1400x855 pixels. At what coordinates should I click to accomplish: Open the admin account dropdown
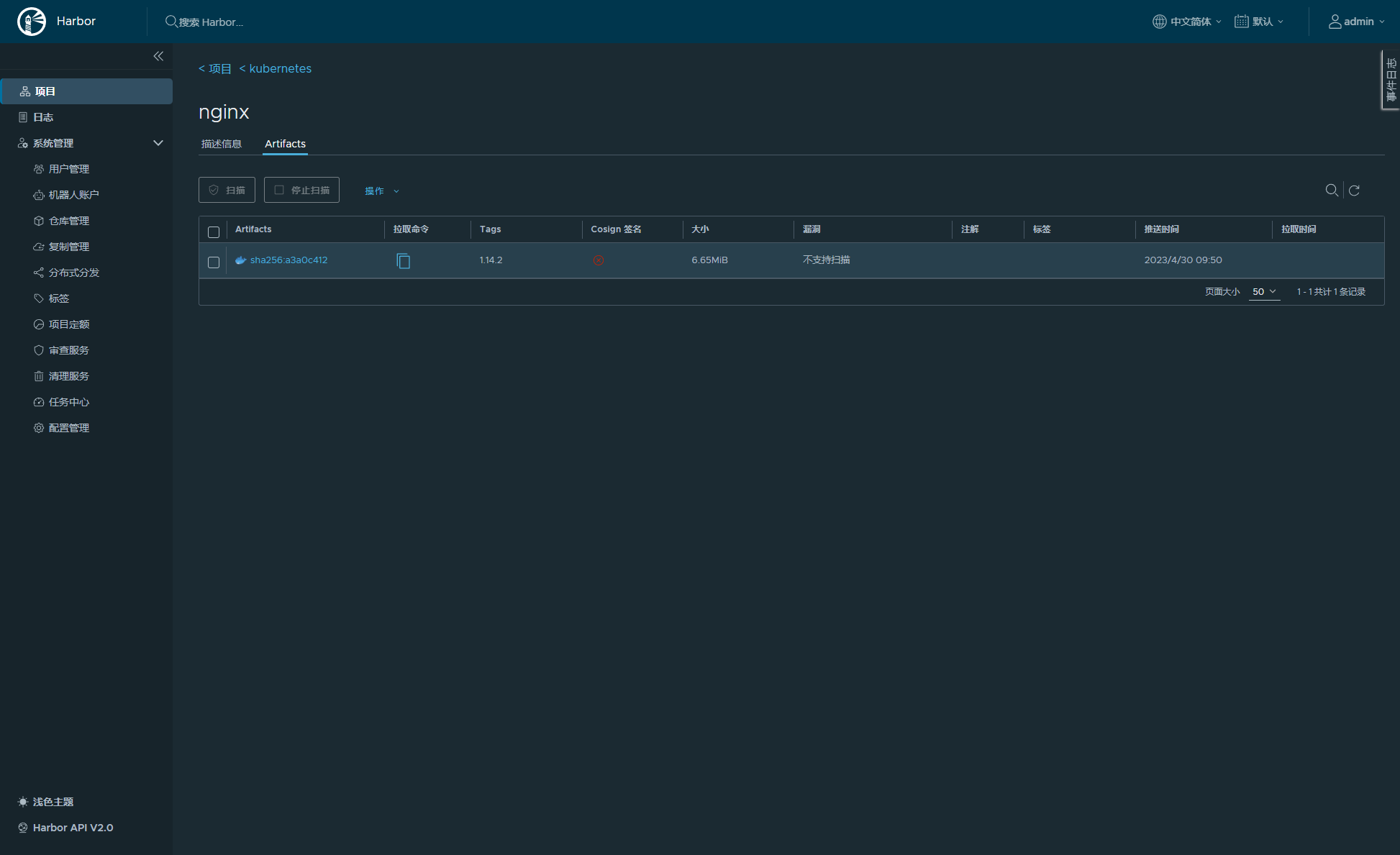(x=1356, y=22)
